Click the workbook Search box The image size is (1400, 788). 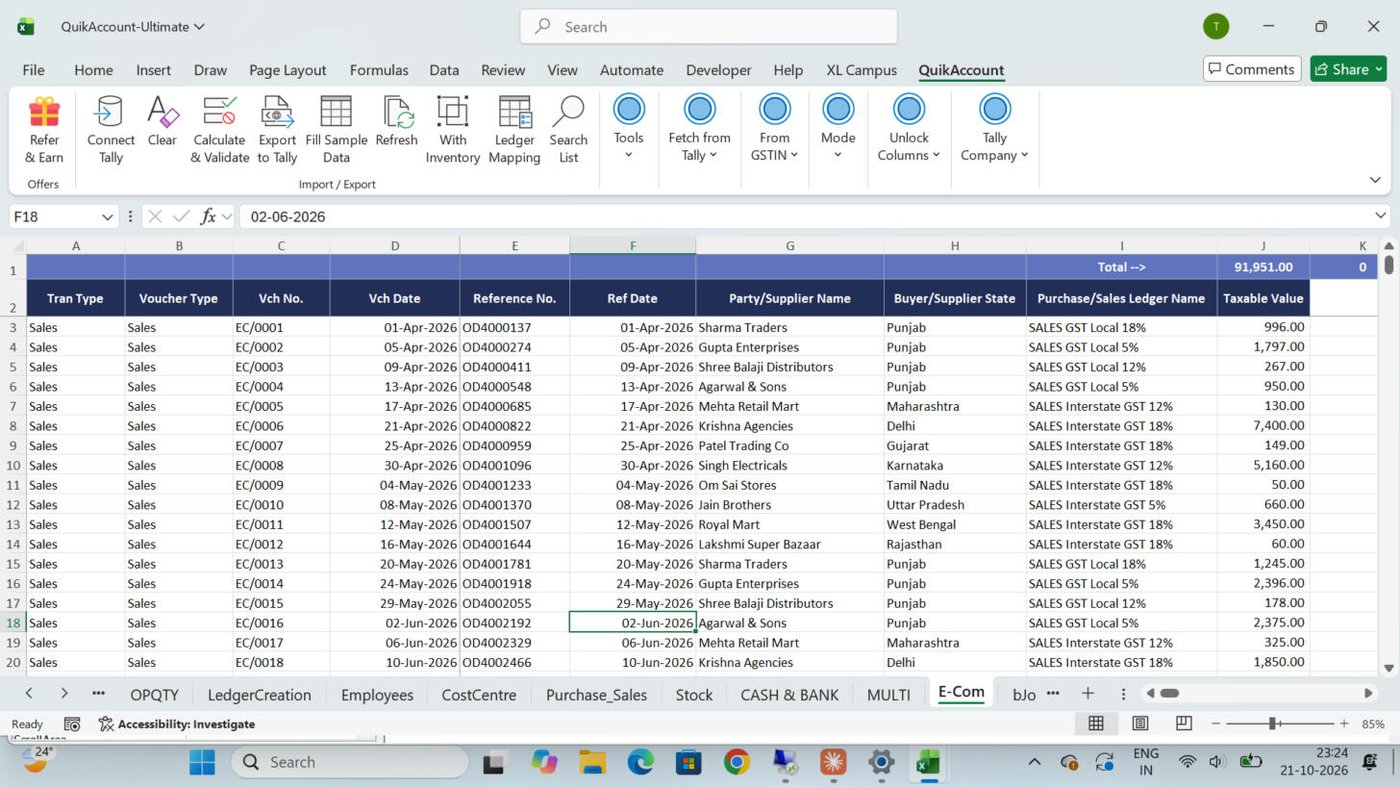click(x=708, y=27)
